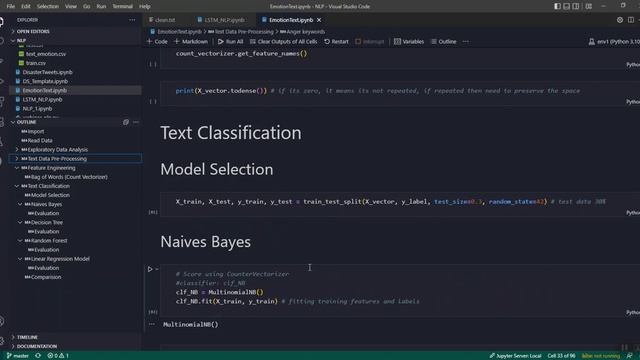Click the Outline panel more actions ellipsis

point(136,122)
